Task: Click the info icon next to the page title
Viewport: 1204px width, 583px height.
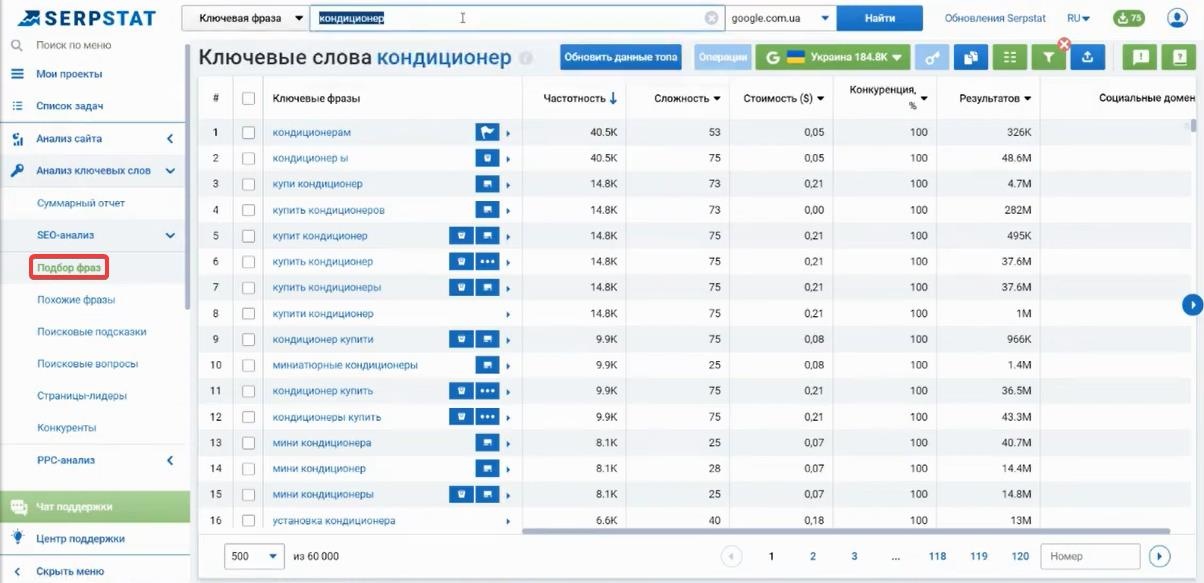Action: click(x=526, y=59)
